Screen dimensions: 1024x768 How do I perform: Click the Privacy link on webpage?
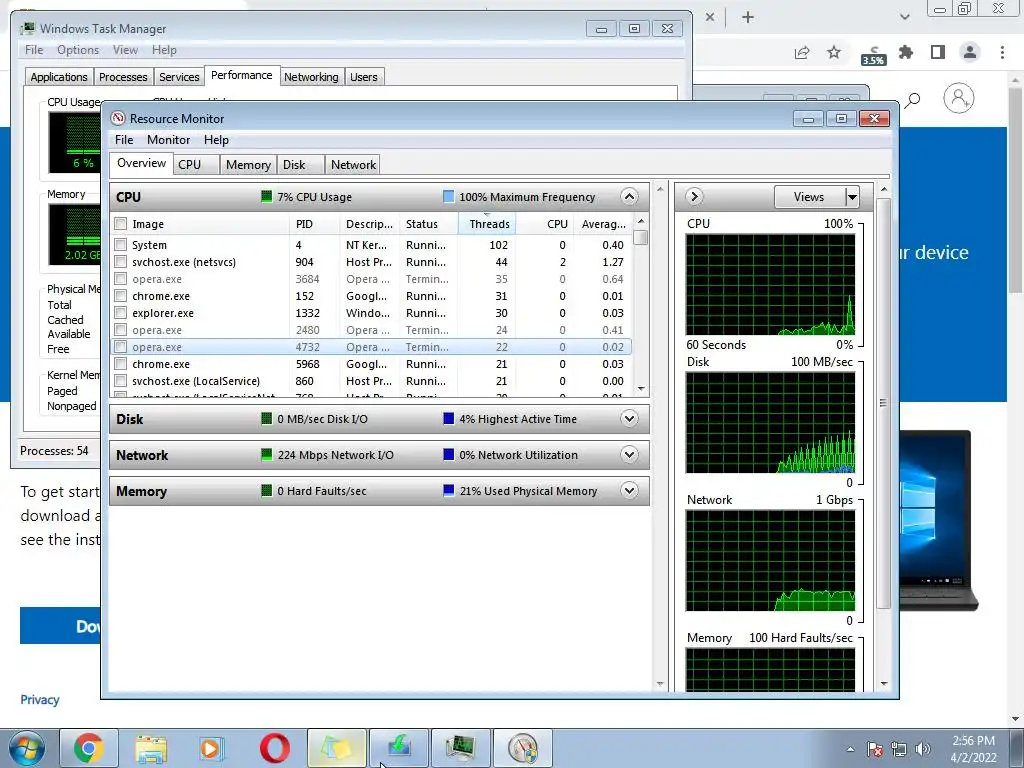[x=40, y=699]
